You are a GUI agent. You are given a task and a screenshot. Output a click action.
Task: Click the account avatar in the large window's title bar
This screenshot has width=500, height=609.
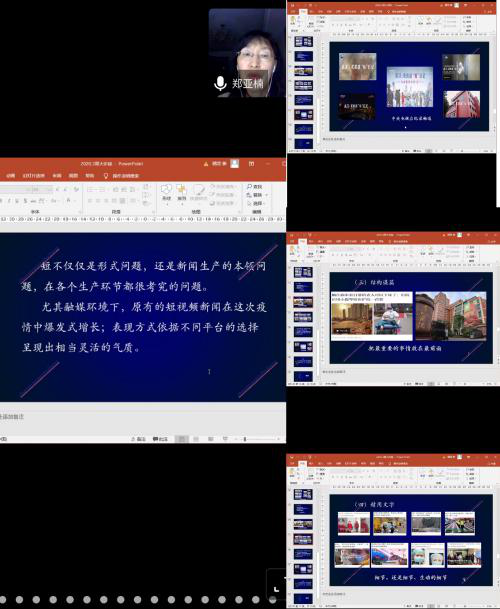point(235,164)
